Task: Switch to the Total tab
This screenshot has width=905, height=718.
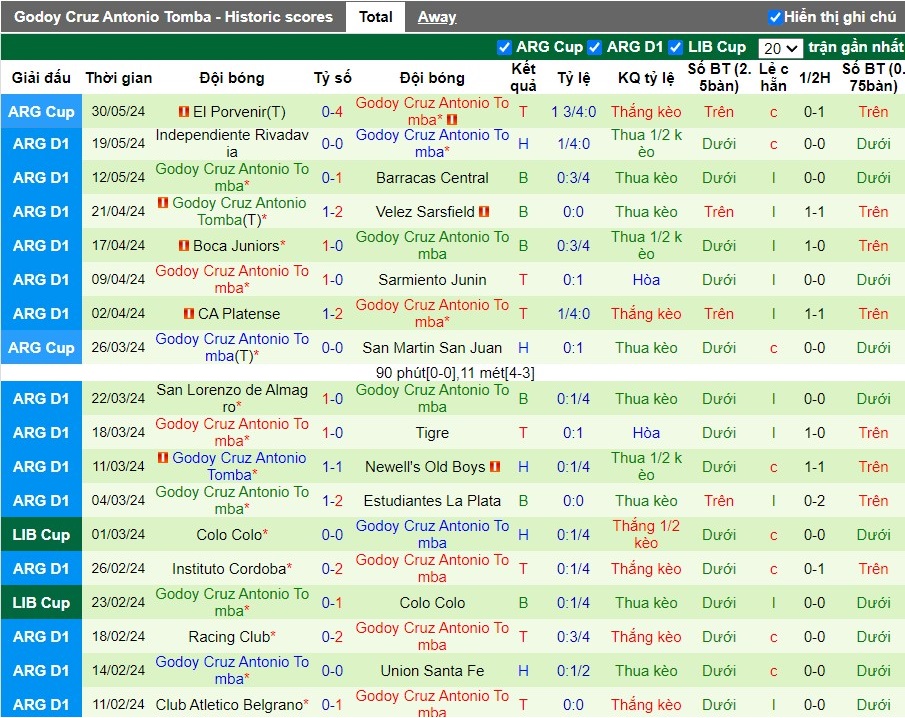Action: tap(375, 17)
